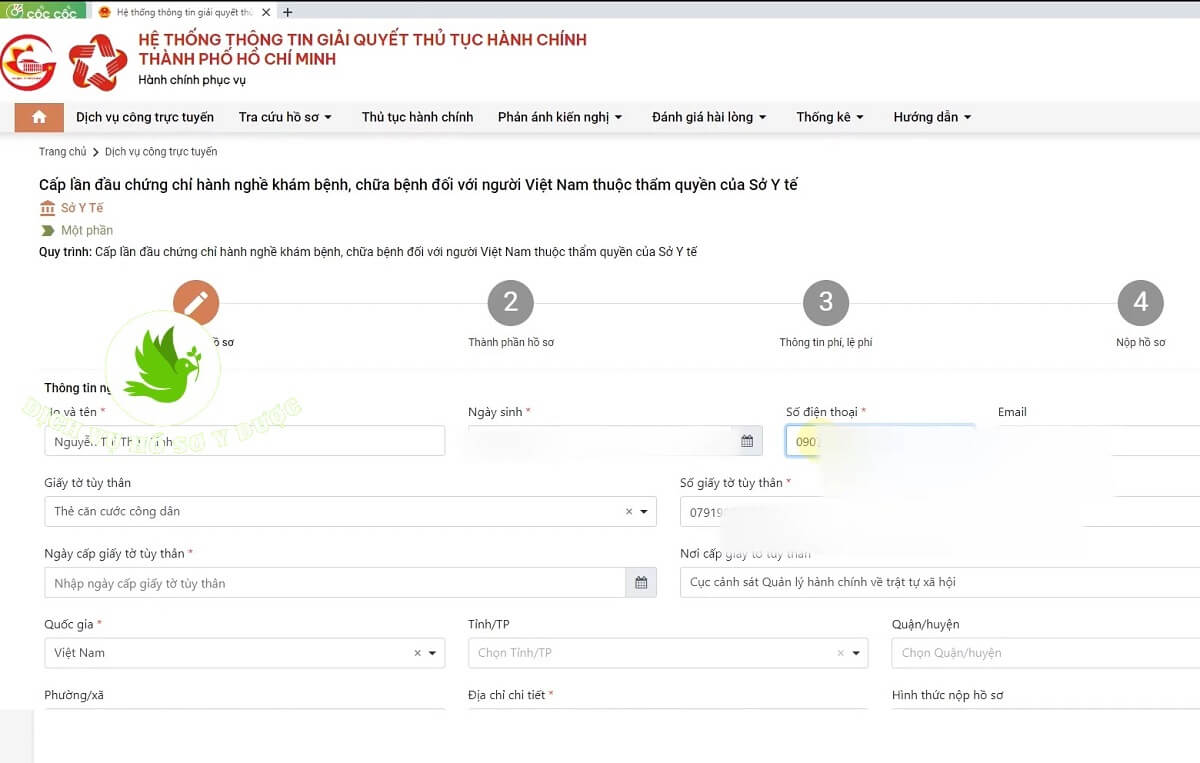Click step 1 pencil circle icon
Image resolution: width=1200 pixels, height=763 pixels.
pyautogui.click(x=196, y=302)
